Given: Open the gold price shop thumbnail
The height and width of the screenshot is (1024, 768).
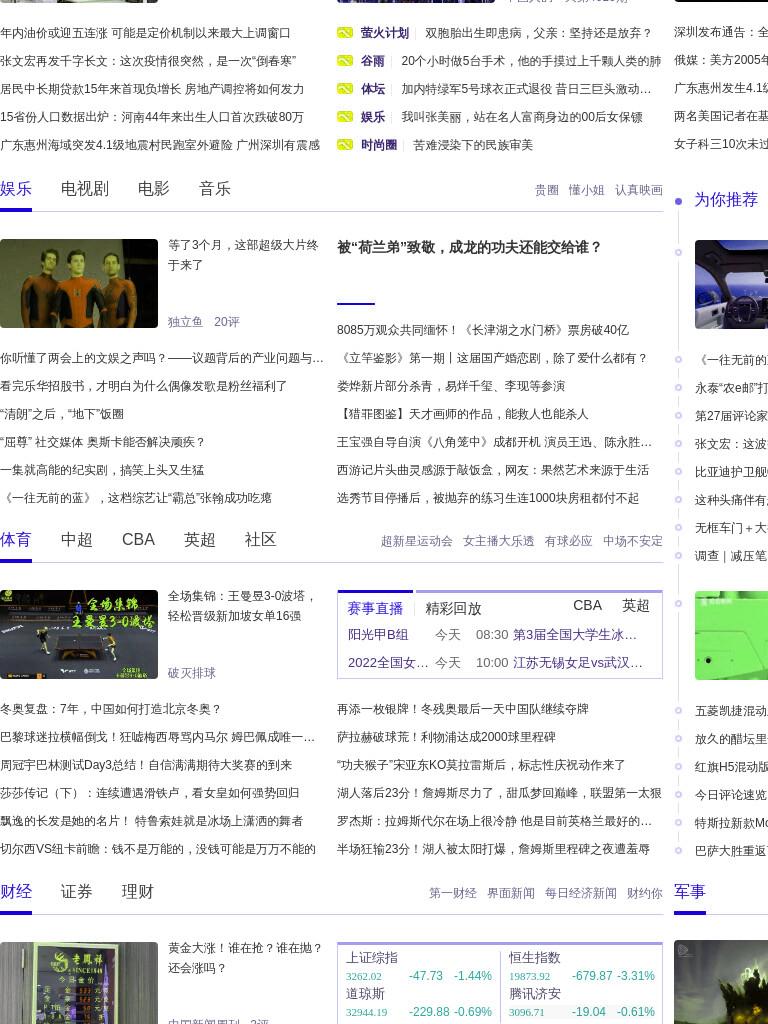Looking at the screenshot, I should pyautogui.click(x=79, y=983).
